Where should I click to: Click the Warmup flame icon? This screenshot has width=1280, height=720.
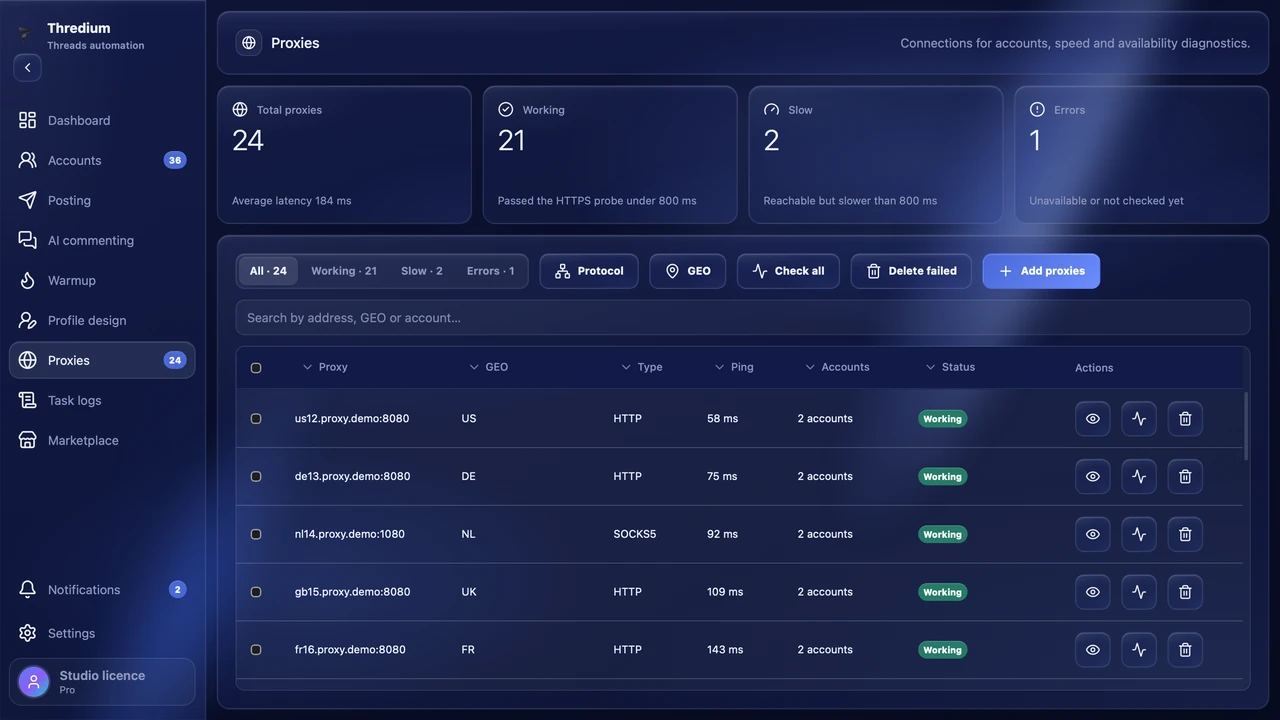coord(28,280)
